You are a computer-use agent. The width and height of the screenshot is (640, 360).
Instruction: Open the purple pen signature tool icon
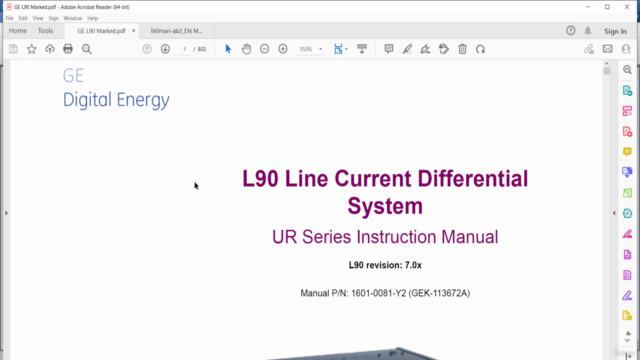click(x=627, y=295)
